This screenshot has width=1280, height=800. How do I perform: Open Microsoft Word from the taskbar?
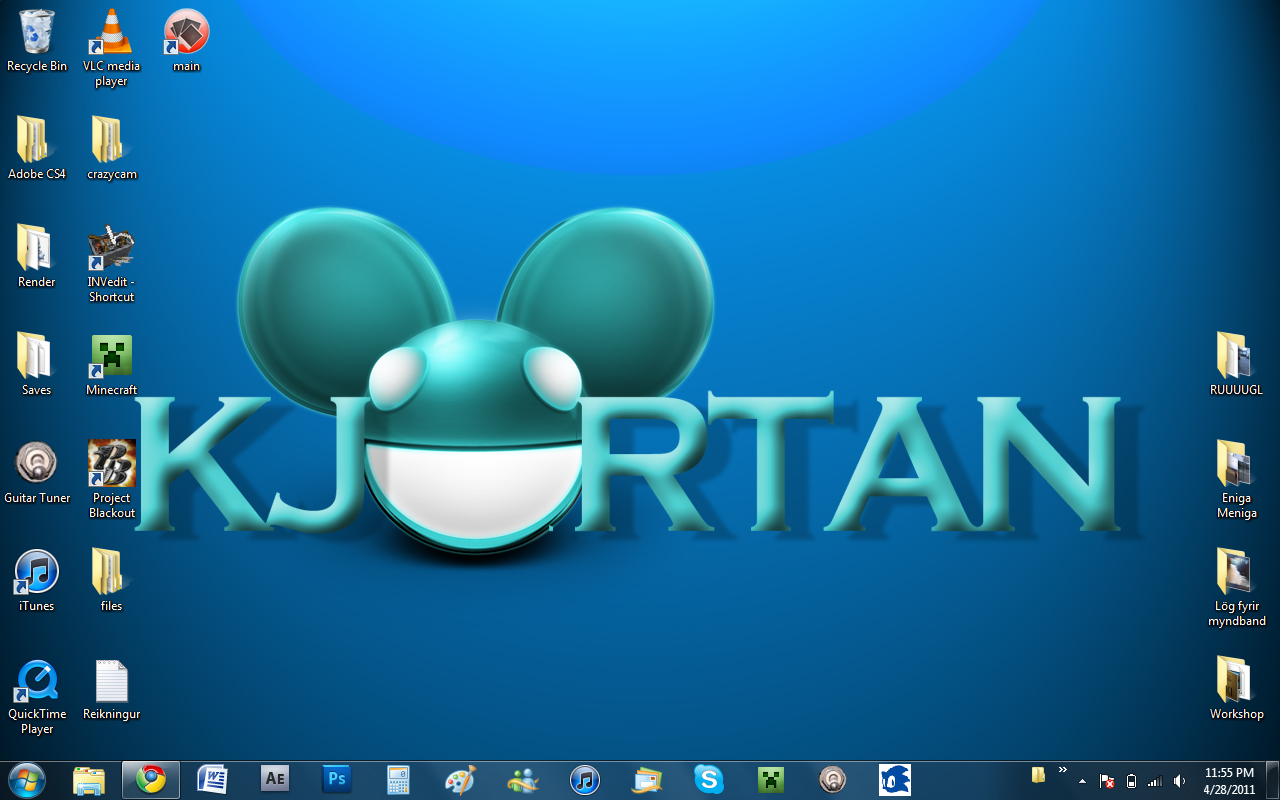pyautogui.click(x=212, y=779)
